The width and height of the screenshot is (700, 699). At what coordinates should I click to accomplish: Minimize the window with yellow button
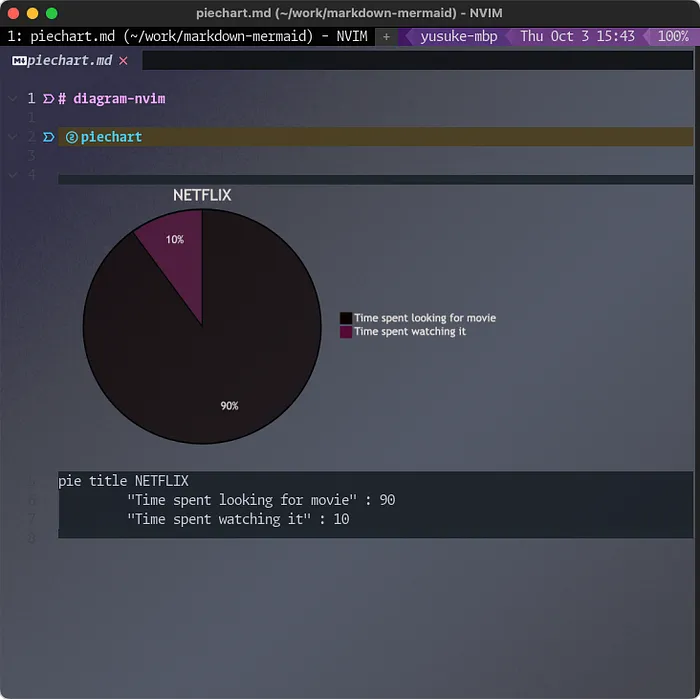[x=33, y=13]
